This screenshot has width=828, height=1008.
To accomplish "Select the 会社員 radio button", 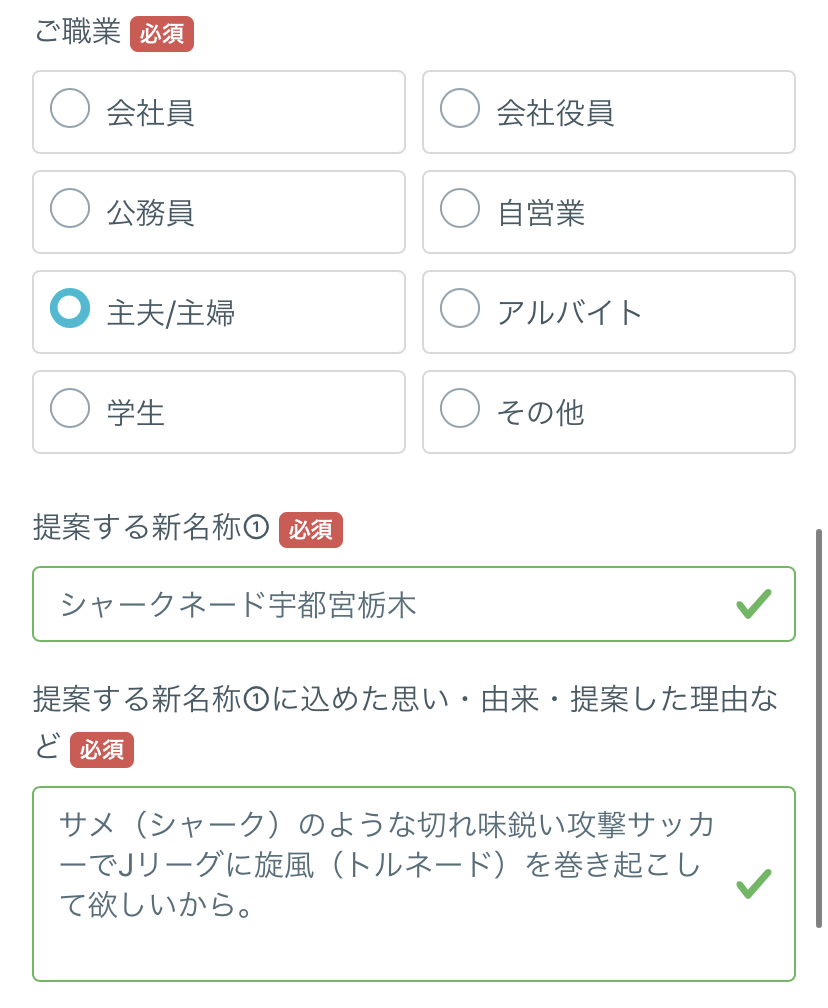I will (x=70, y=109).
